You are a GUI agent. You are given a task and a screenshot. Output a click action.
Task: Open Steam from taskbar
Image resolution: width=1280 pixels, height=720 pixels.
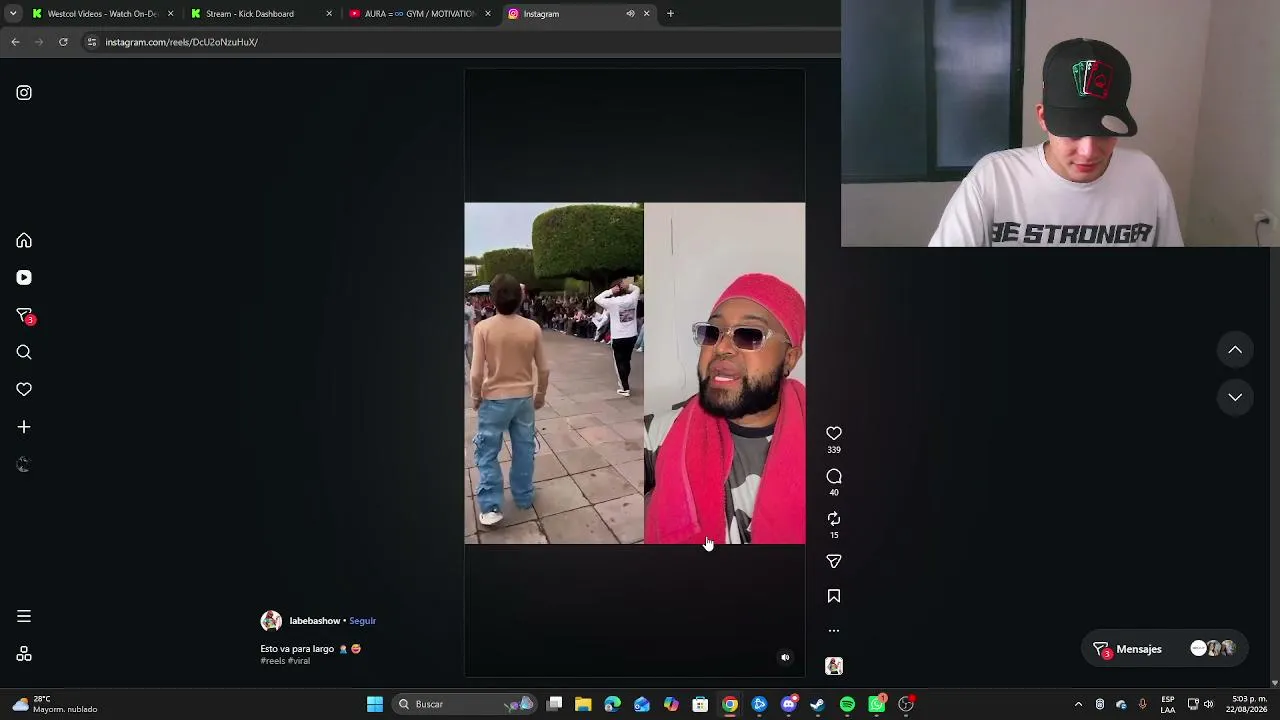point(818,704)
